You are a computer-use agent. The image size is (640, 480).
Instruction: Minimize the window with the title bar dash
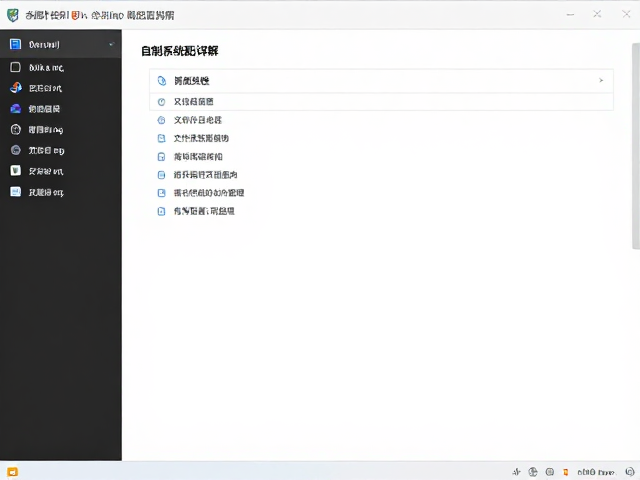click(x=570, y=15)
